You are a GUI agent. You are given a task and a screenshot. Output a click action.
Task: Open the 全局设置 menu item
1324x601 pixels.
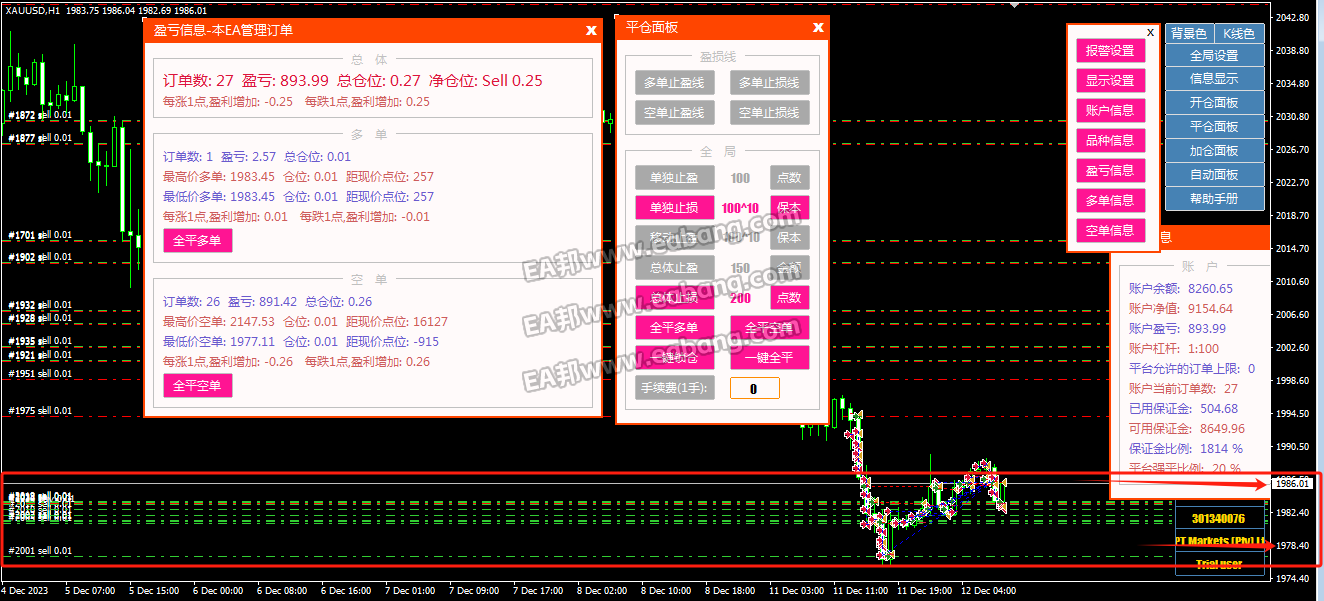pyautogui.click(x=1214, y=56)
